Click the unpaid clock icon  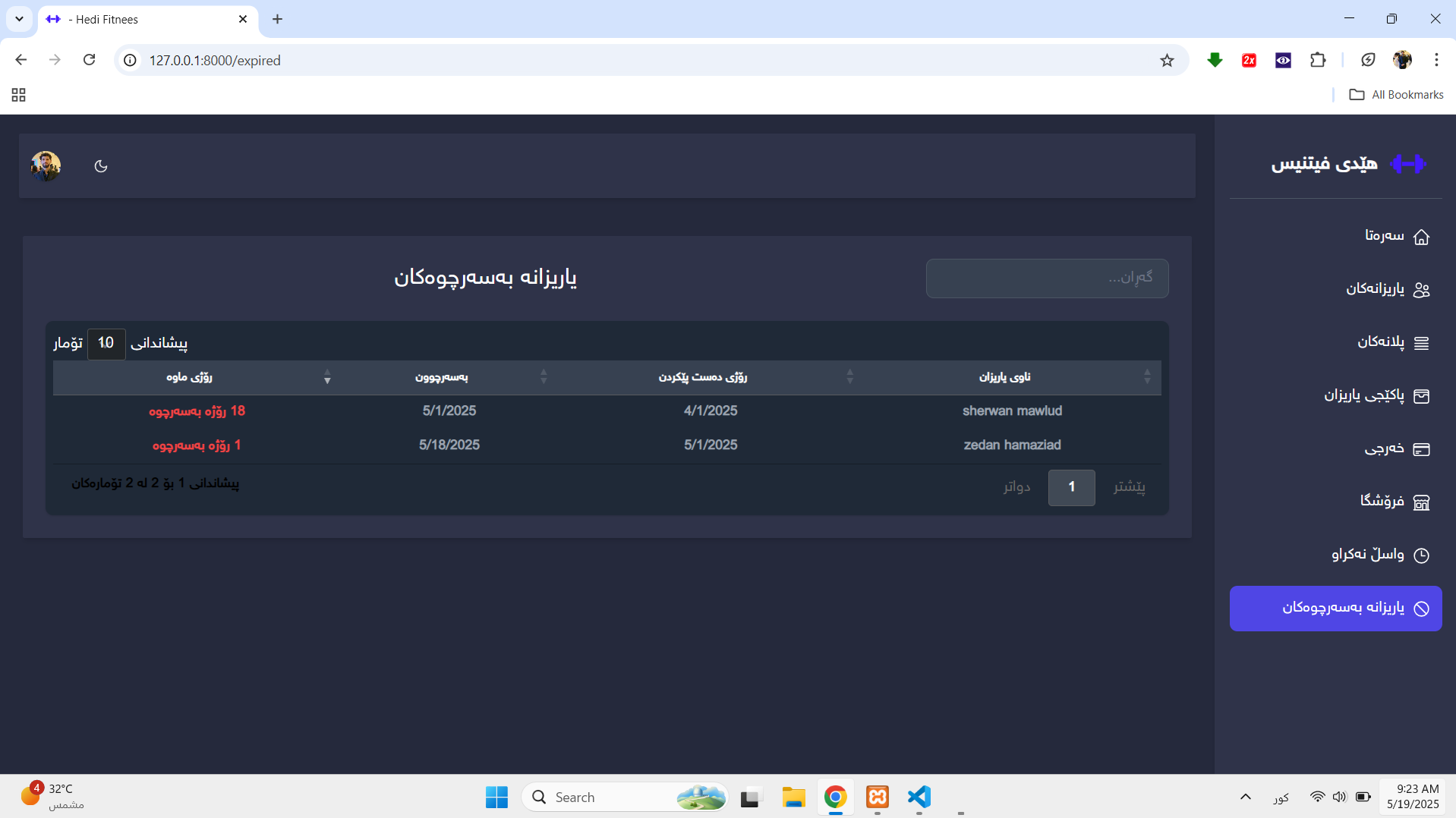(1421, 555)
